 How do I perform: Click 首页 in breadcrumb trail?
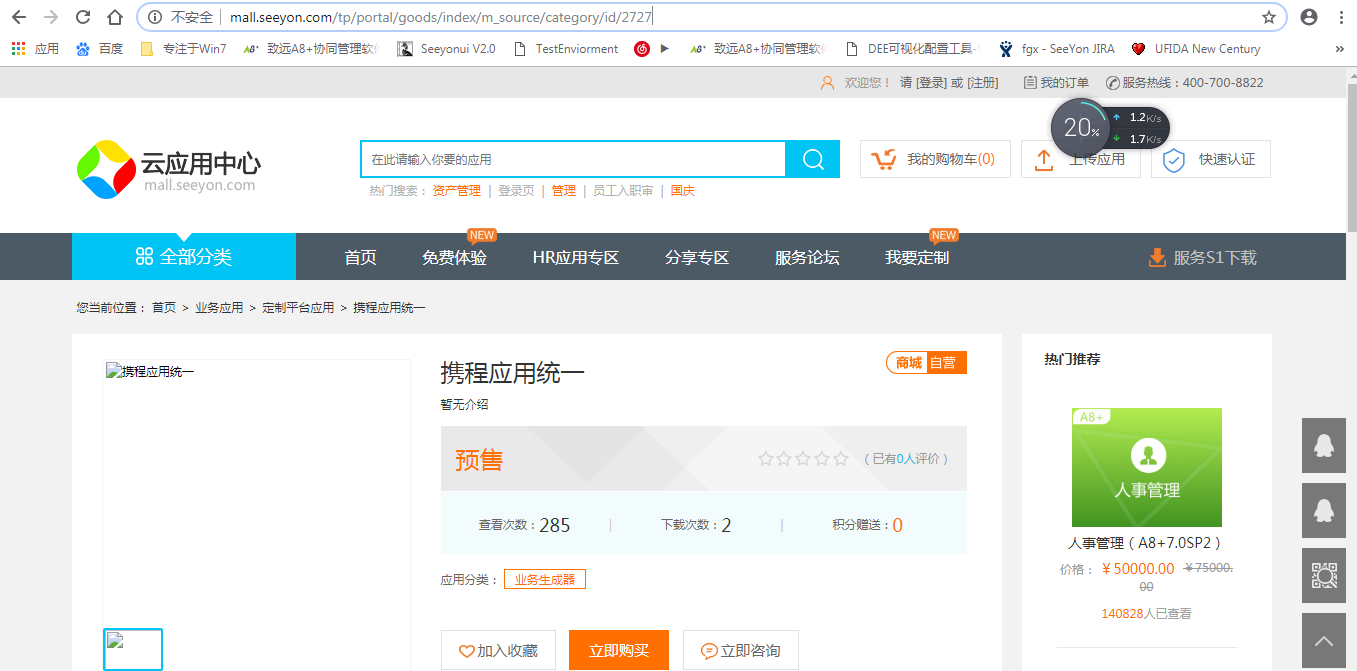pos(164,308)
